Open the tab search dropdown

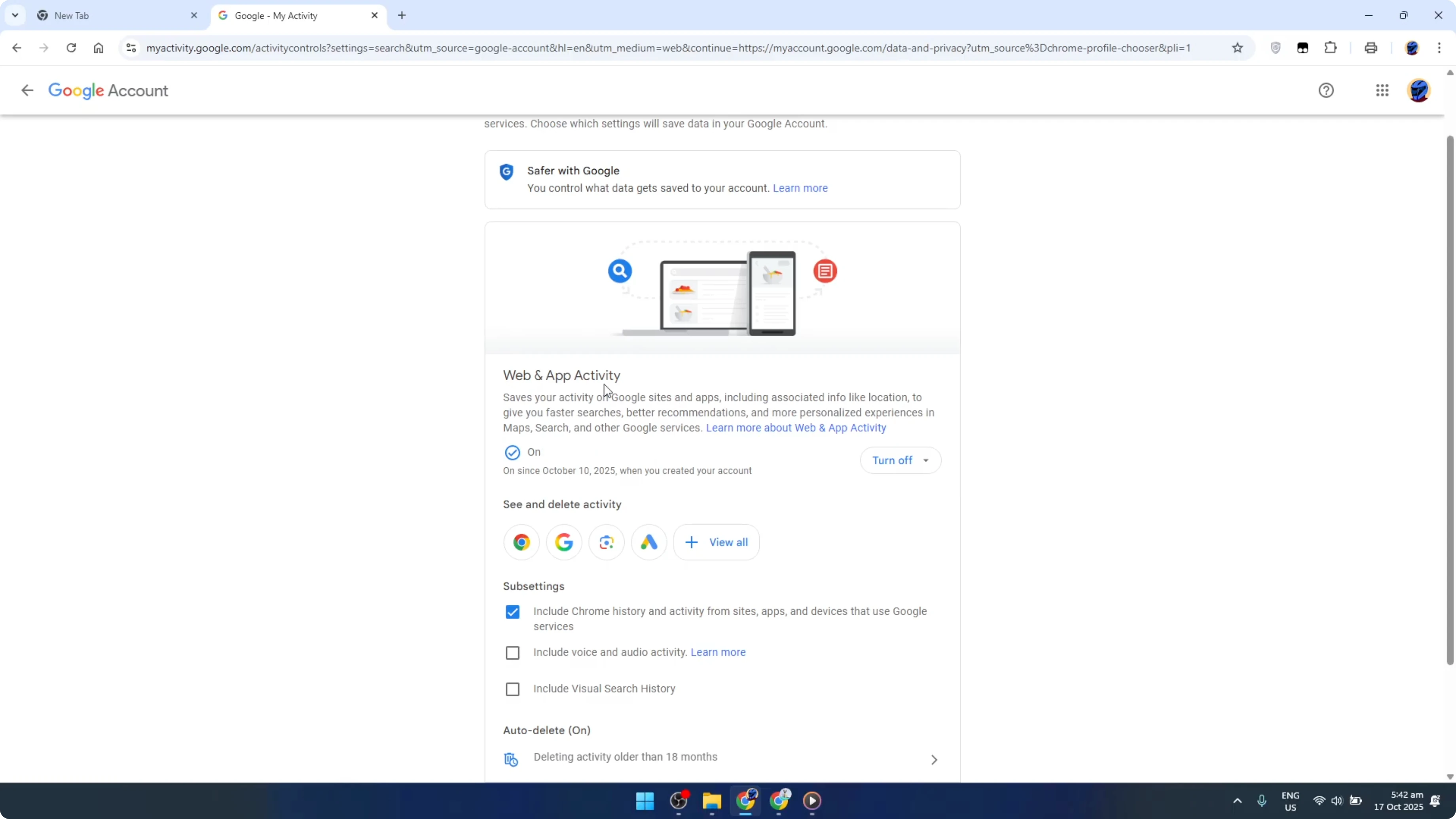tap(15, 15)
